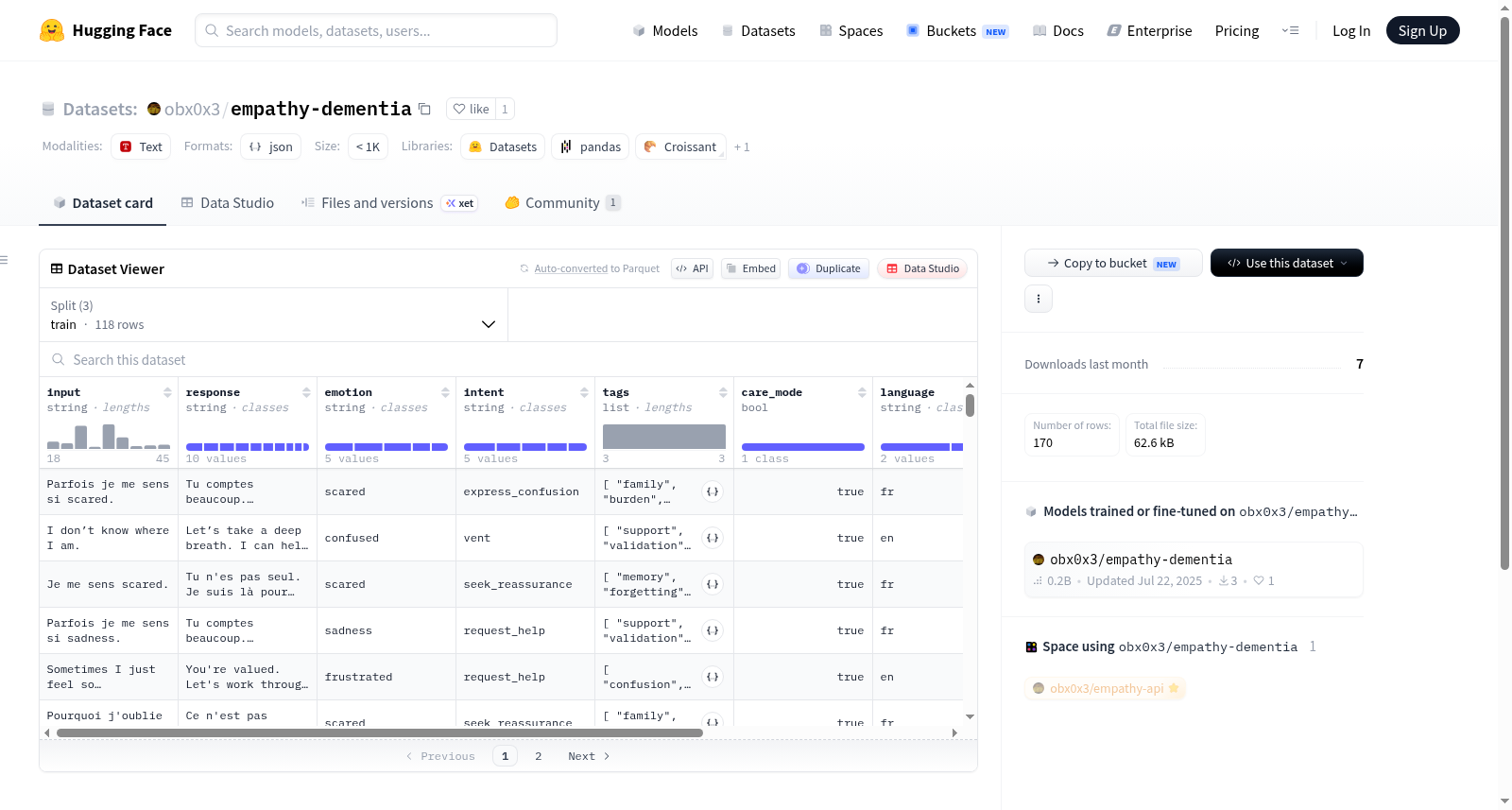Screen dimensions: 1512x810
Task: Expand the train split dropdown
Action: [274, 315]
